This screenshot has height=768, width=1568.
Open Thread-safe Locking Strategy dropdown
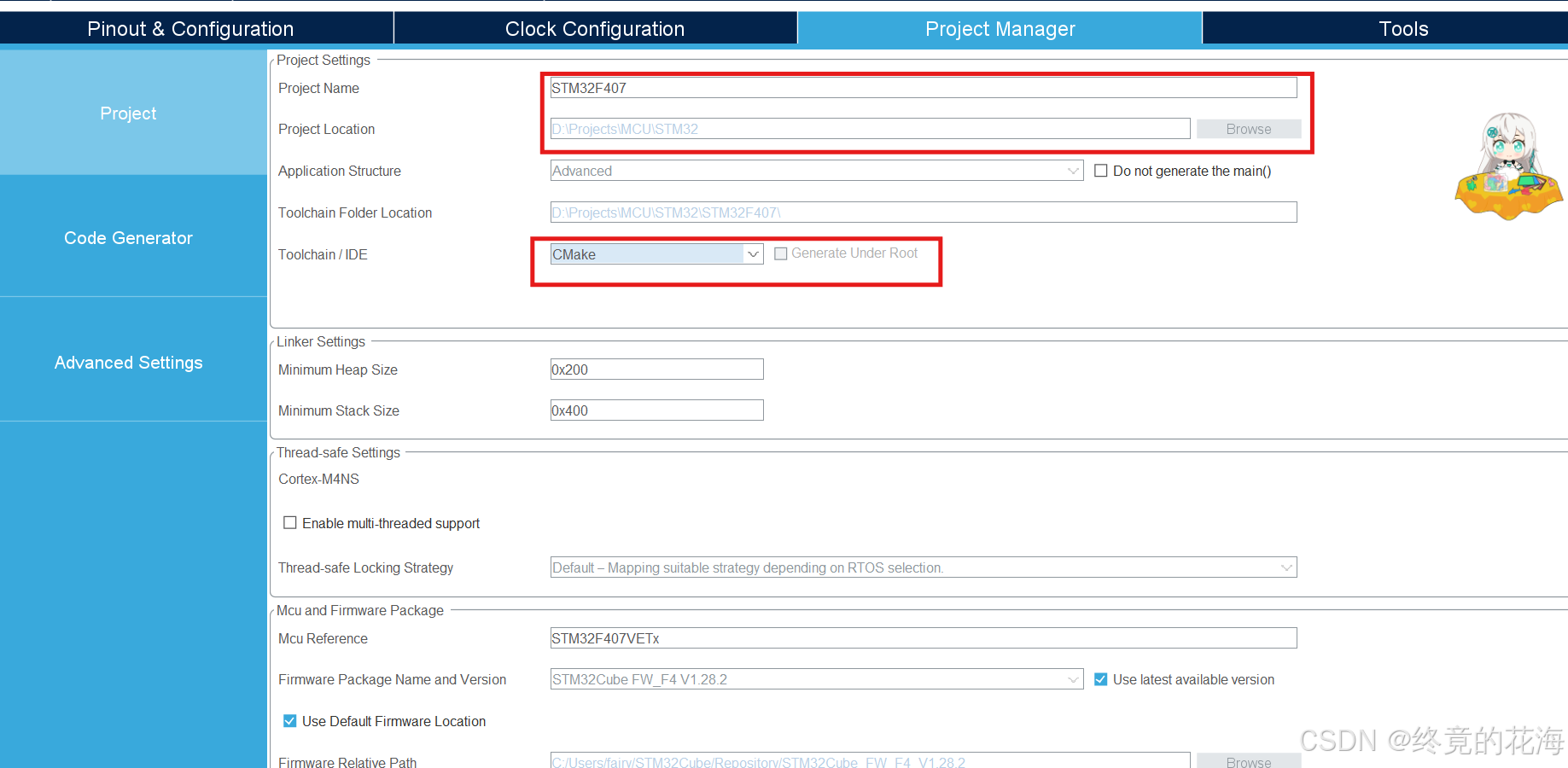[924, 567]
